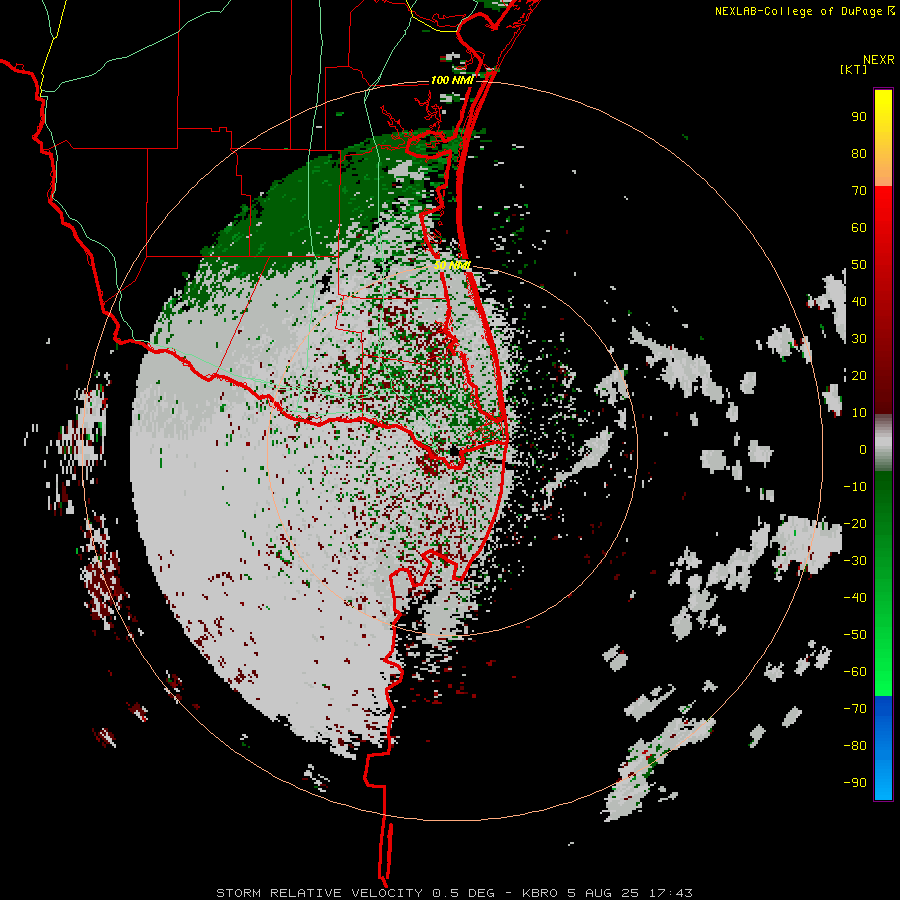The image size is (900, 900).
Task: Click the -30 value on the velocity scale
Action: pos(855,561)
